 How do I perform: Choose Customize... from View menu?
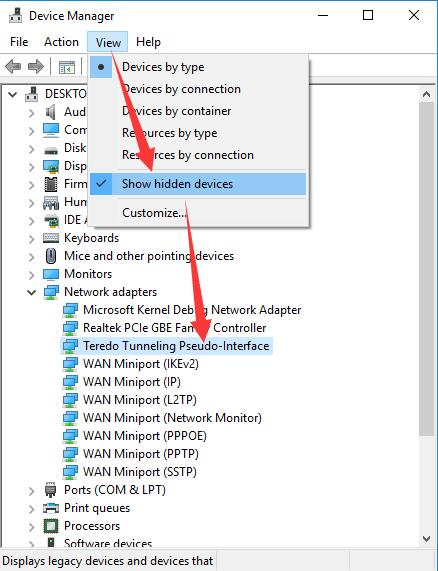tap(198, 213)
